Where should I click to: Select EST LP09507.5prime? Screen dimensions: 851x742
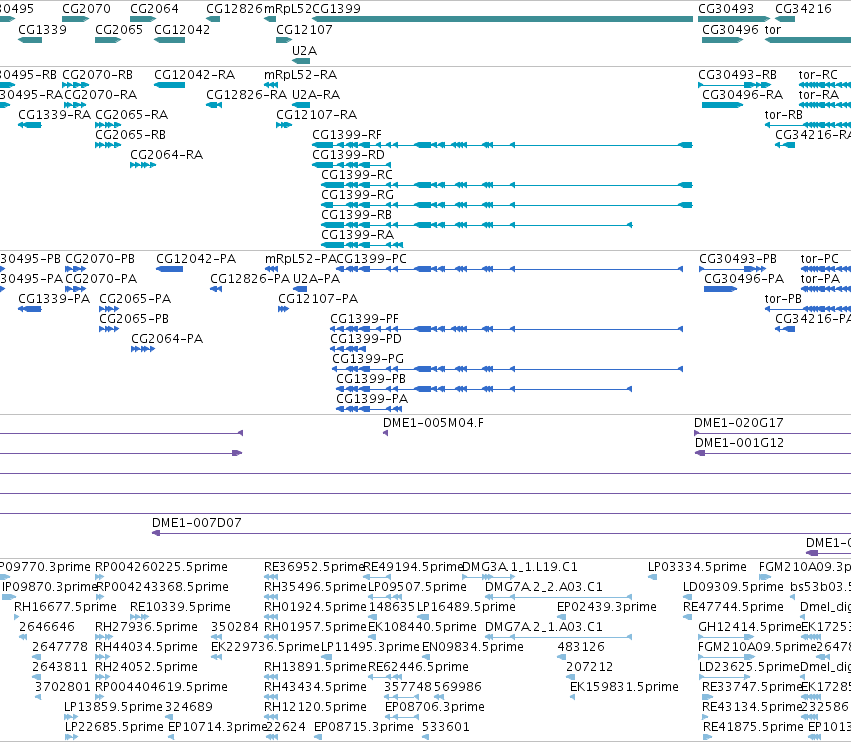click(x=417, y=587)
